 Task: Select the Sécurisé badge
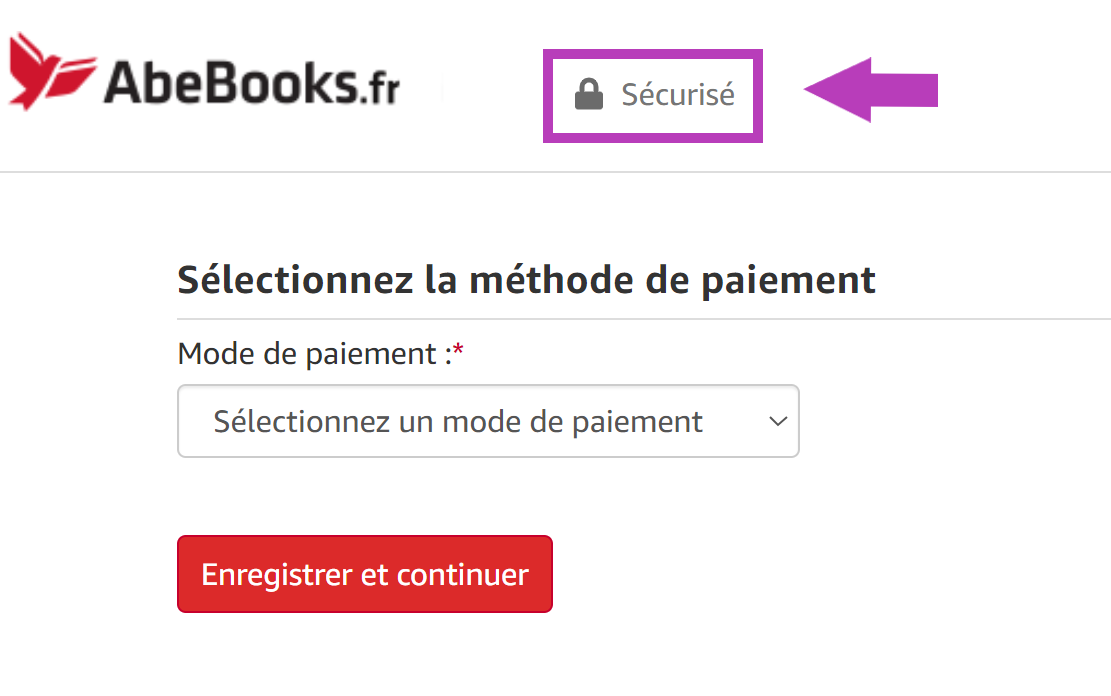click(652, 95)
